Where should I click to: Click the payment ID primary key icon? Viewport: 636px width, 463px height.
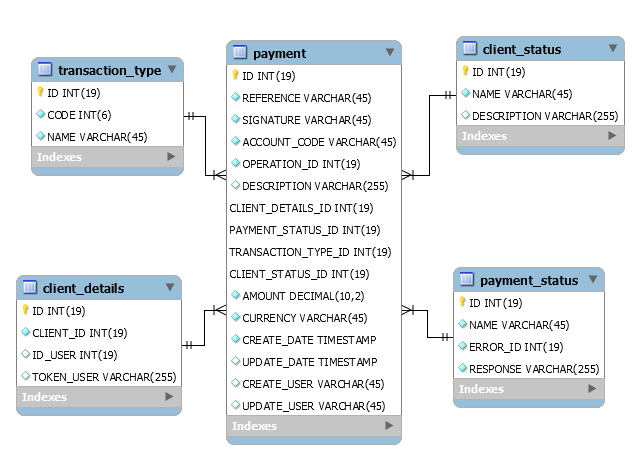pos(236,75)
